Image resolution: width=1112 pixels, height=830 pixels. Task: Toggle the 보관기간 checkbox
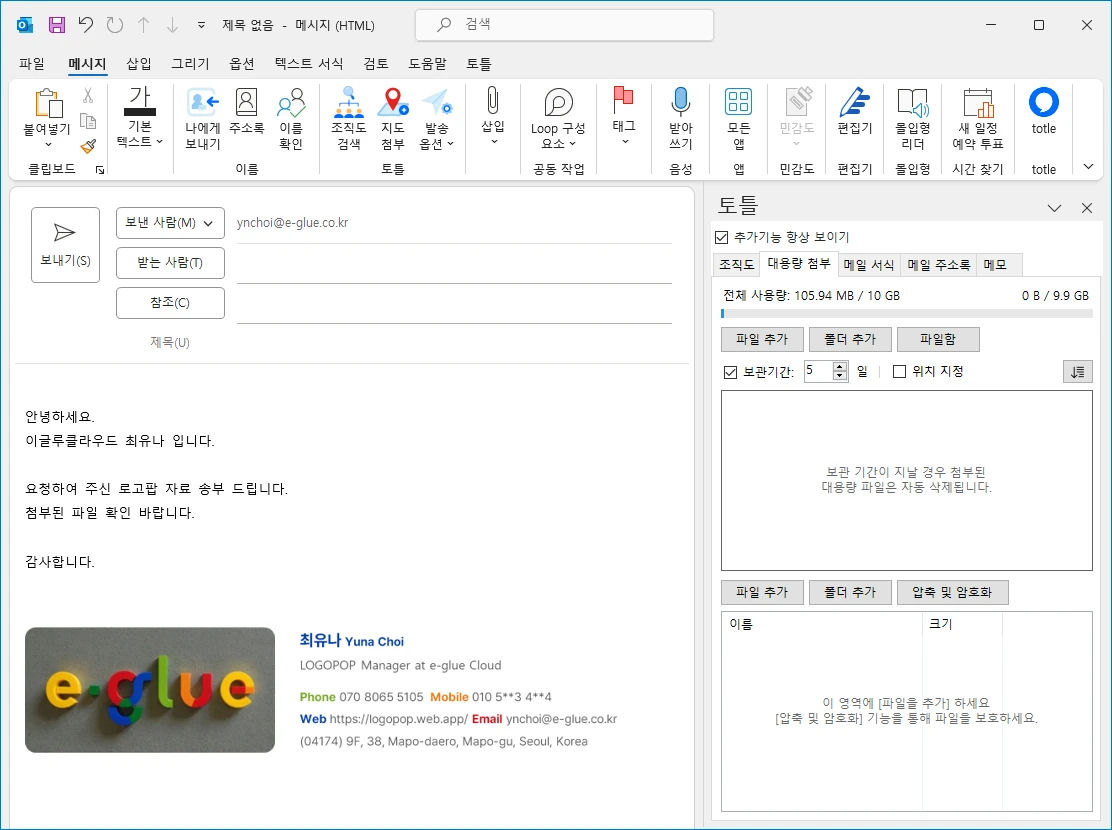pyautogui.click(x=730, y=372)
